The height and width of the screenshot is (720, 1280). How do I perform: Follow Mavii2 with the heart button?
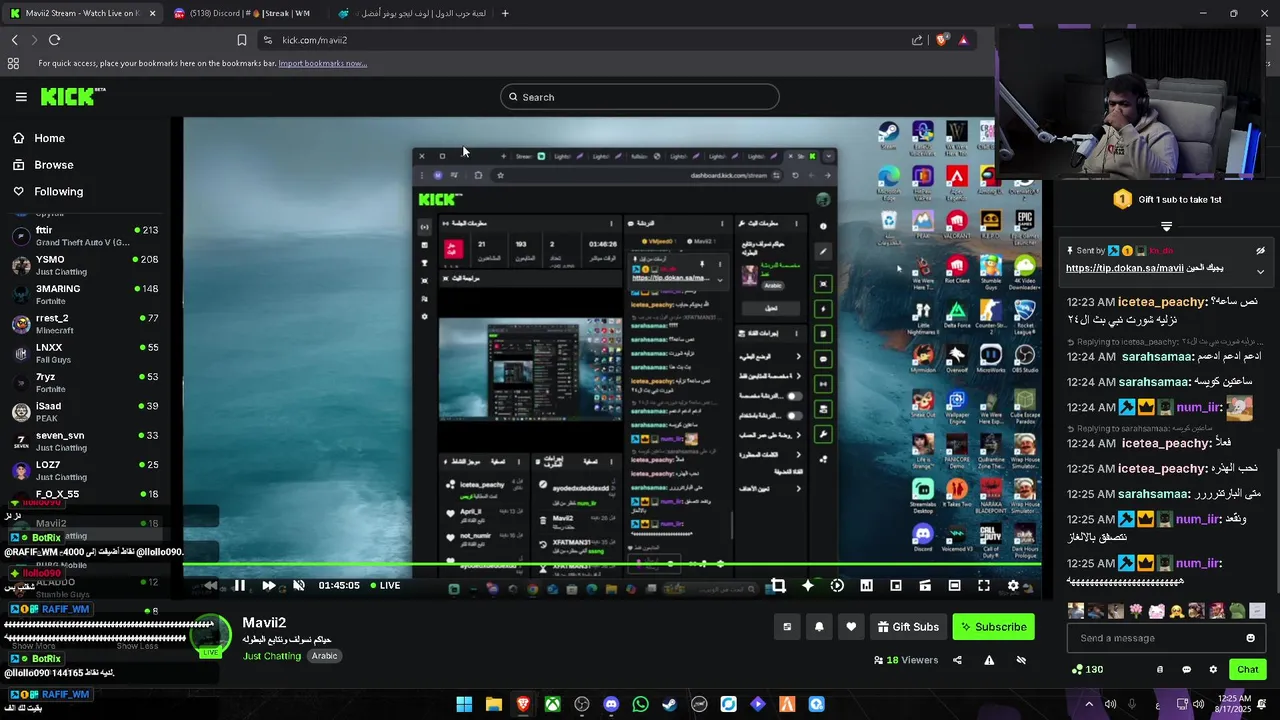click(x=851, y=627)
